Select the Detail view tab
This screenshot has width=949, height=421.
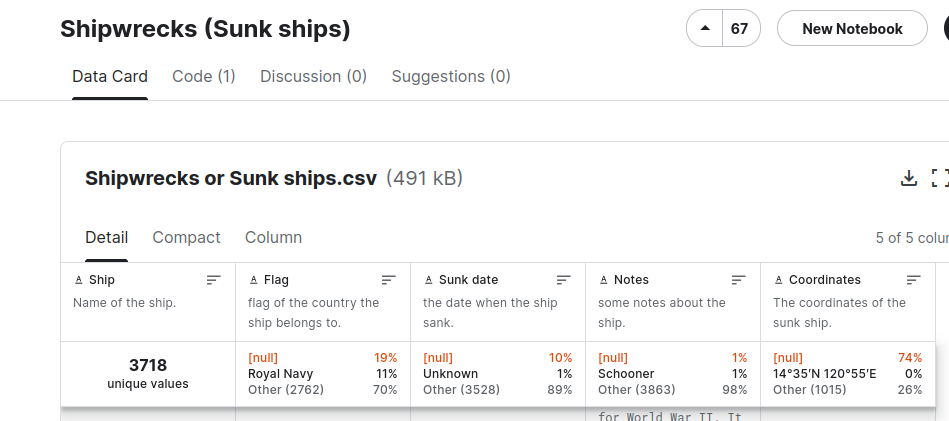tap(106, 237)
